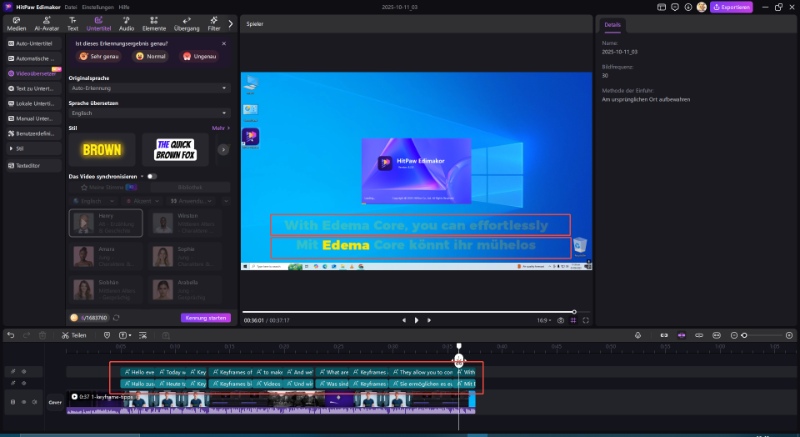Image resolution: width=800 pixels, height=437 pixels.
Task: Select the Arabella voice card
Action: pos(185,290)
